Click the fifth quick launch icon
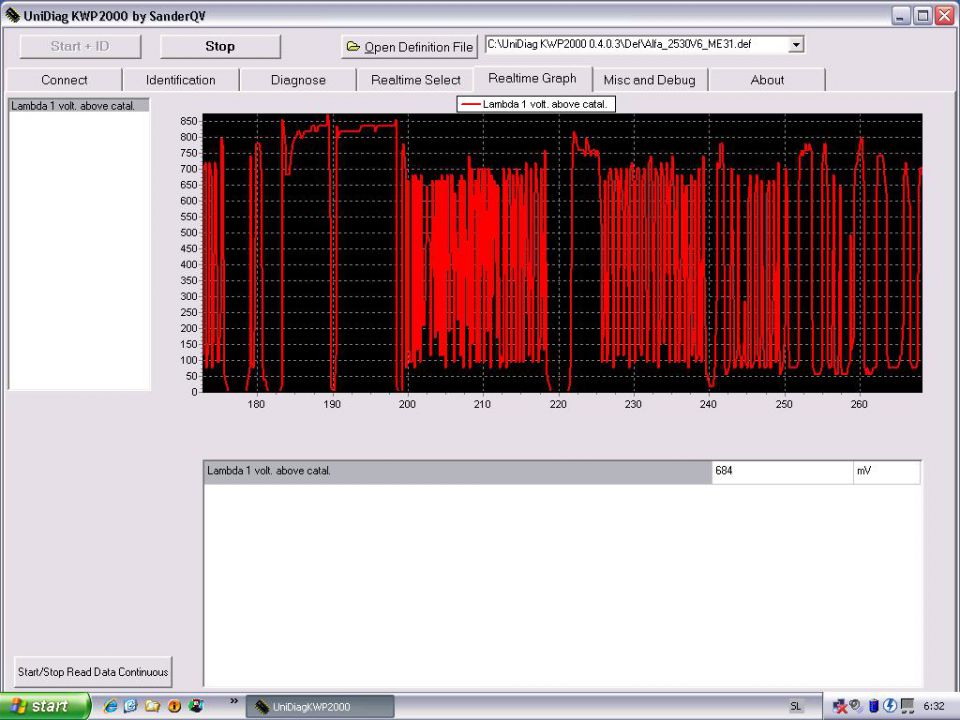The image size is (960, 720). (x=196, y=707)
